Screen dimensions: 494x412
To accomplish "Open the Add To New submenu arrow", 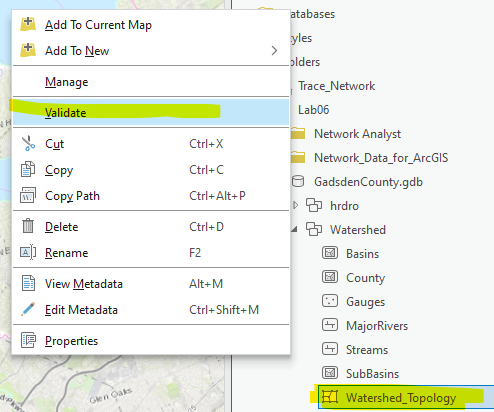I will click(274, 51).
